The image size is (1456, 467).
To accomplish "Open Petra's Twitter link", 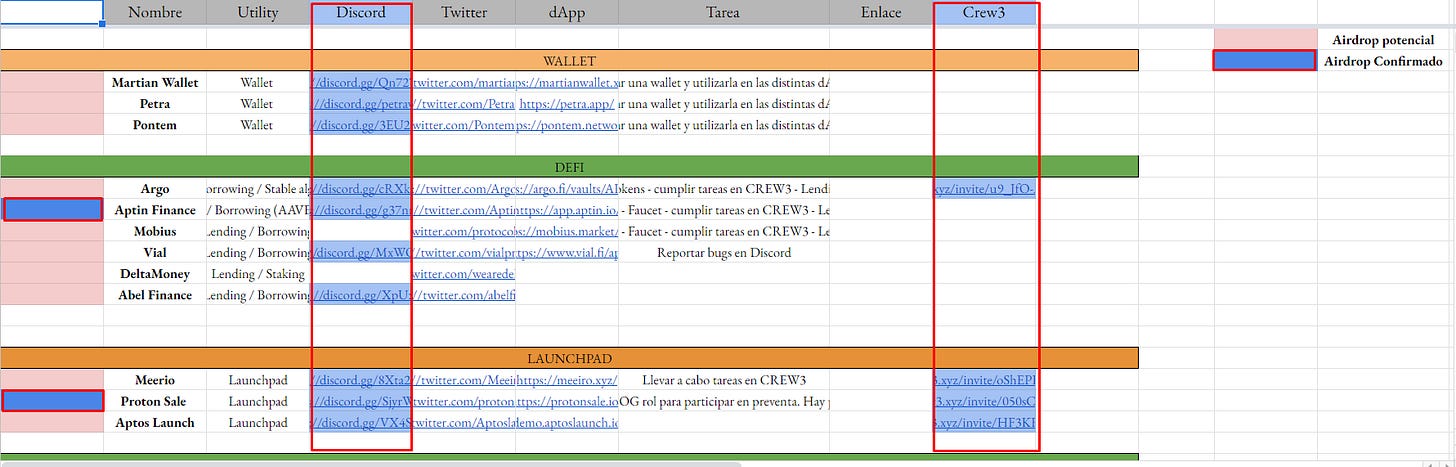I will click(x=464, y=103).
